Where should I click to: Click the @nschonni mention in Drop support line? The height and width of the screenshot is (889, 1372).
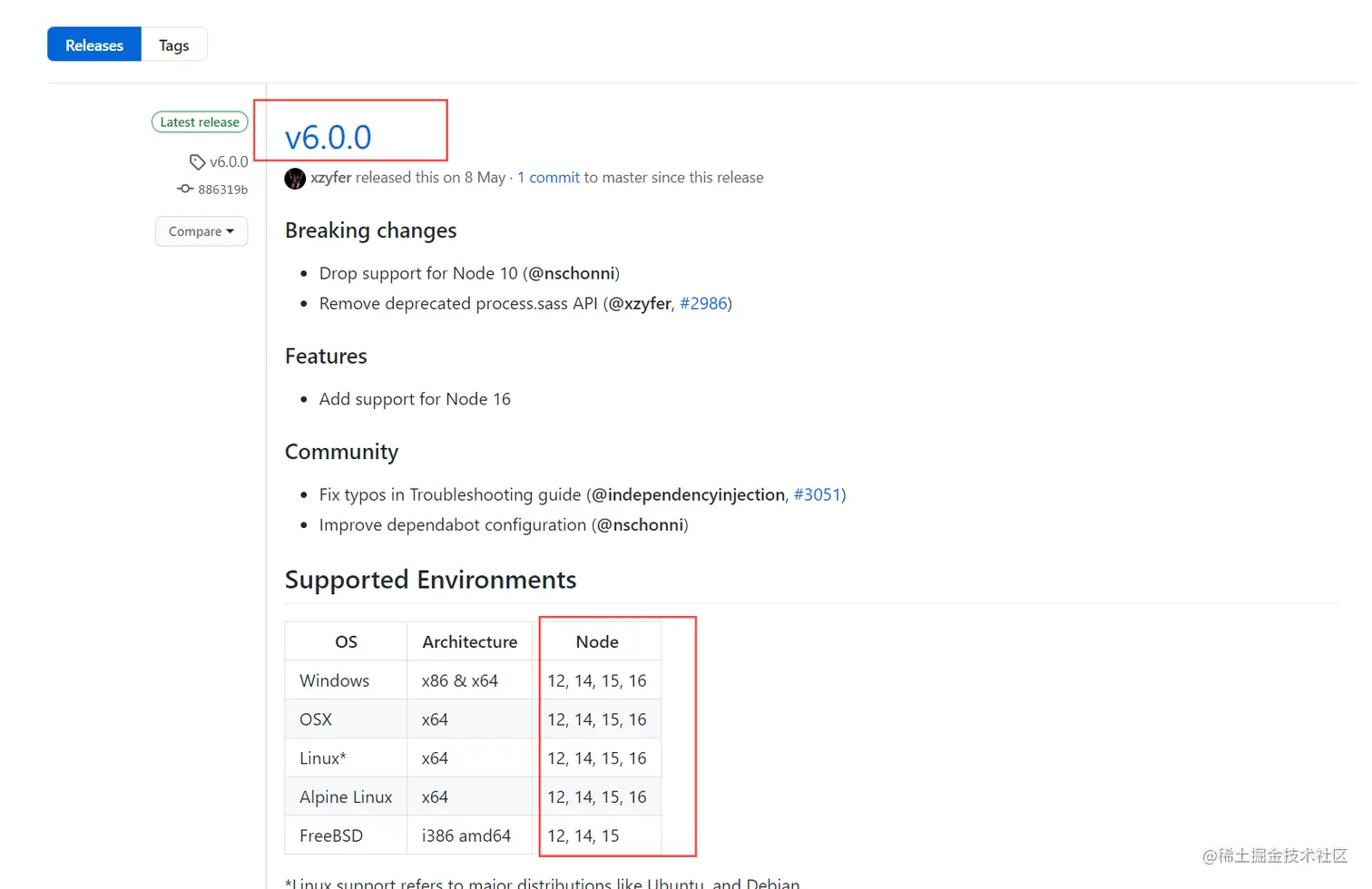pos(572,273)
